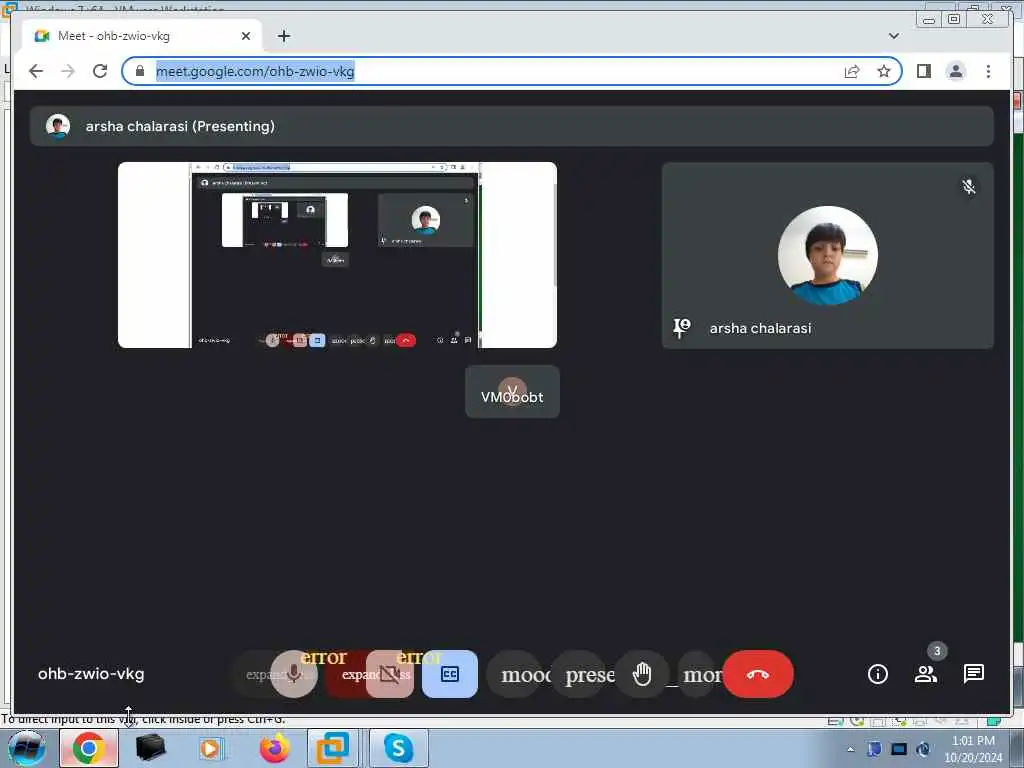Open VMware Workstation taskbar icon
Screen dimensions: 1024x768
(332, 748)
